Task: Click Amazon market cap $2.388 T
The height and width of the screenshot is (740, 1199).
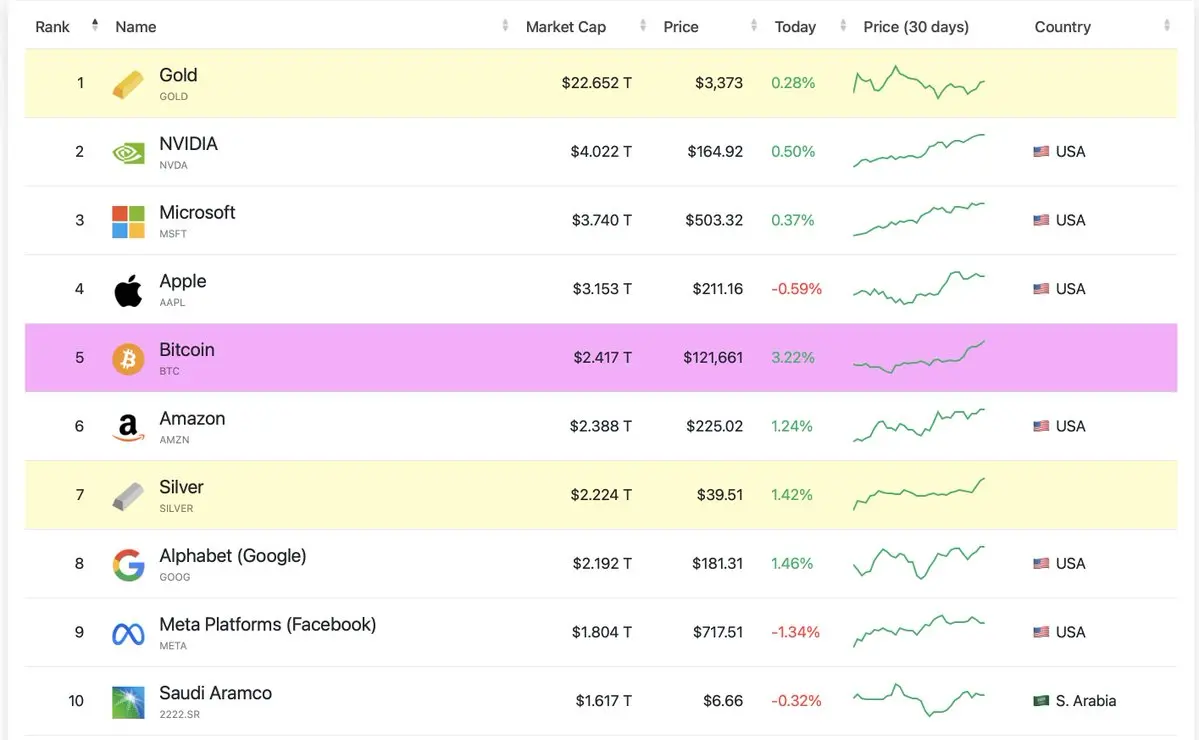Action: pos(600,426)
